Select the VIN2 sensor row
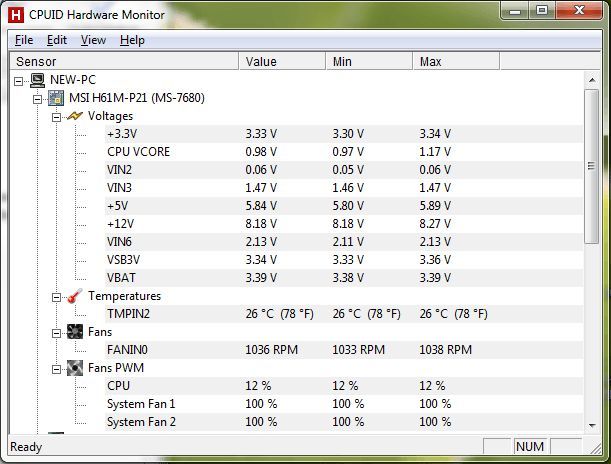 (x=344, y=170)
